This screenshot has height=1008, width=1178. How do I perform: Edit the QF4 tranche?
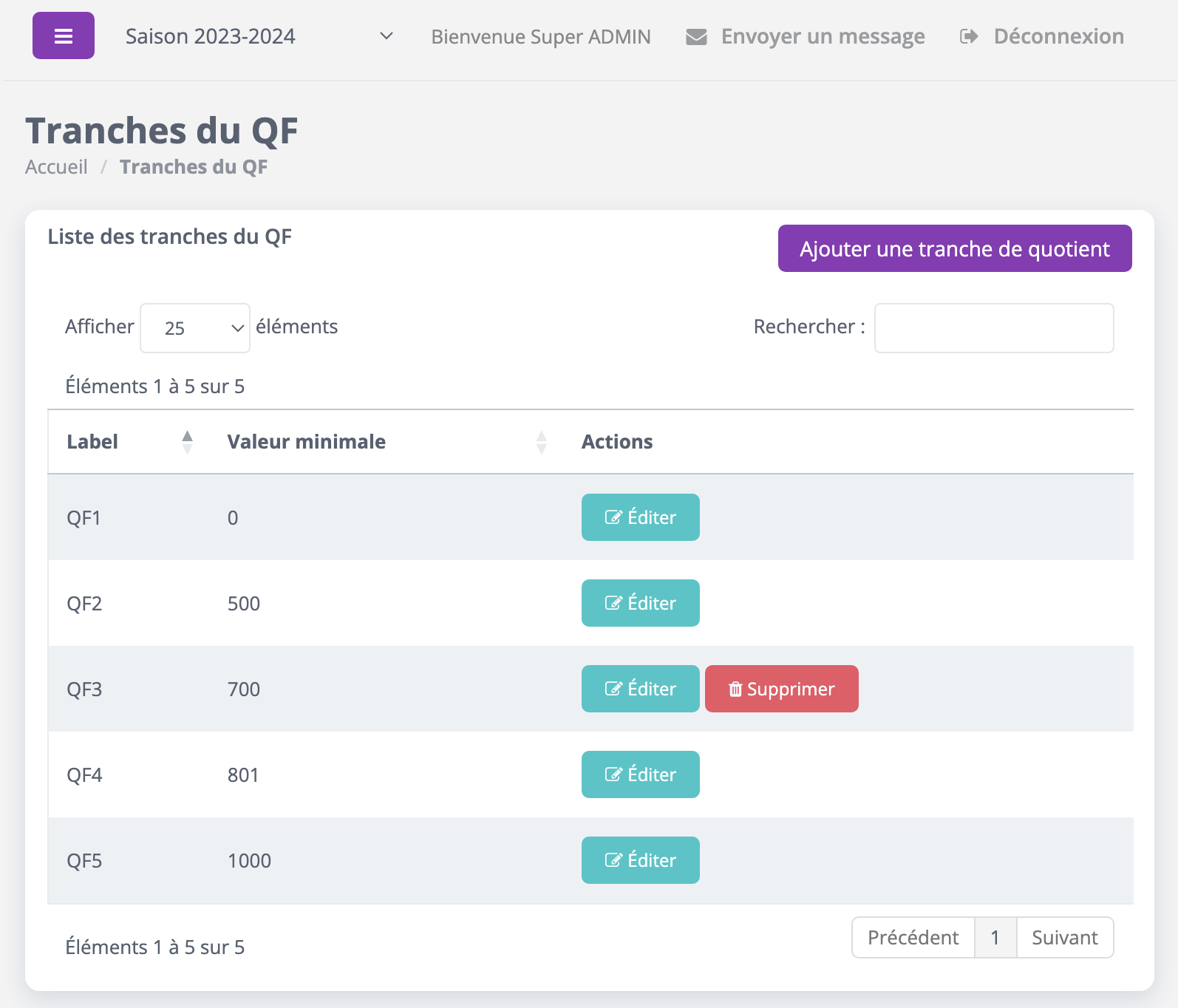(640, 774)
